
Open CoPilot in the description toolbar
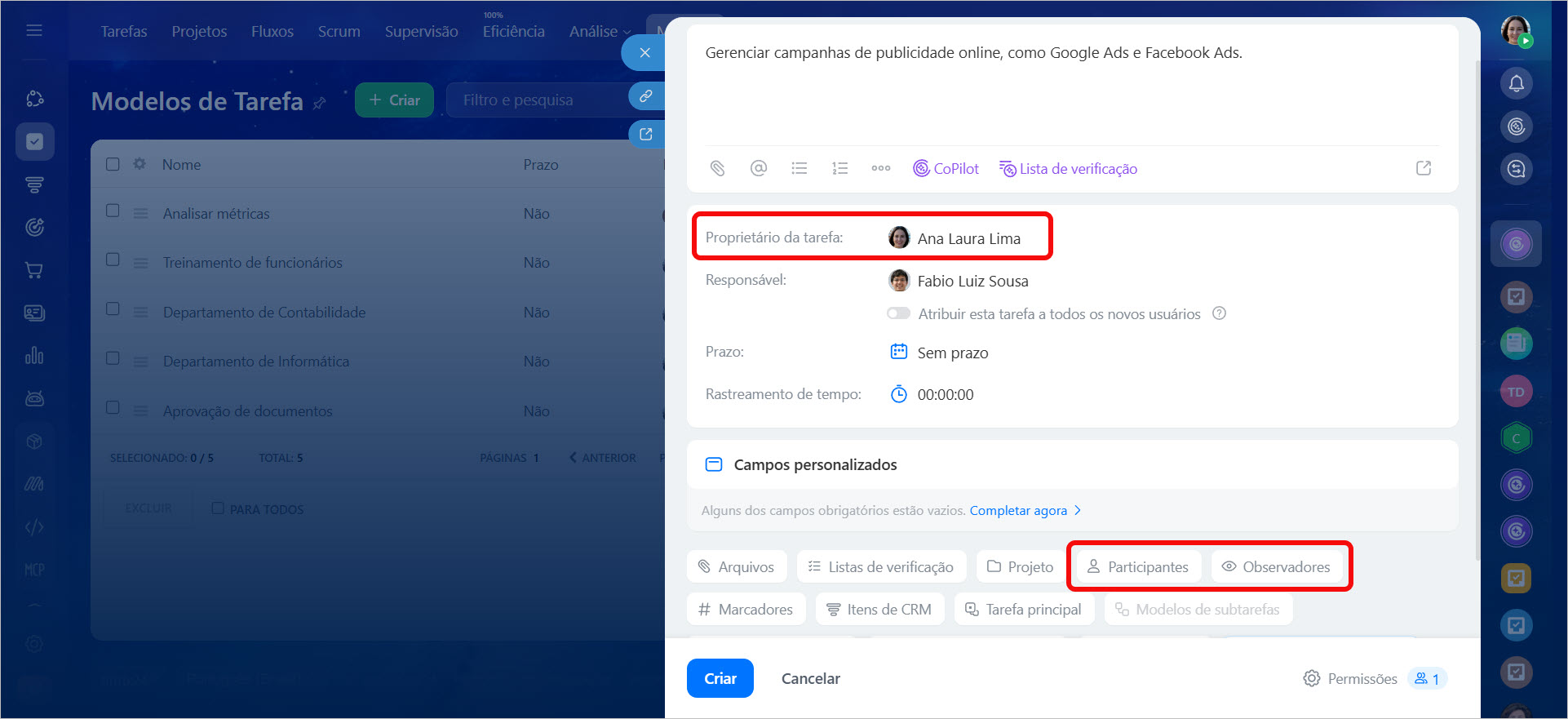(x=946, y=168)
